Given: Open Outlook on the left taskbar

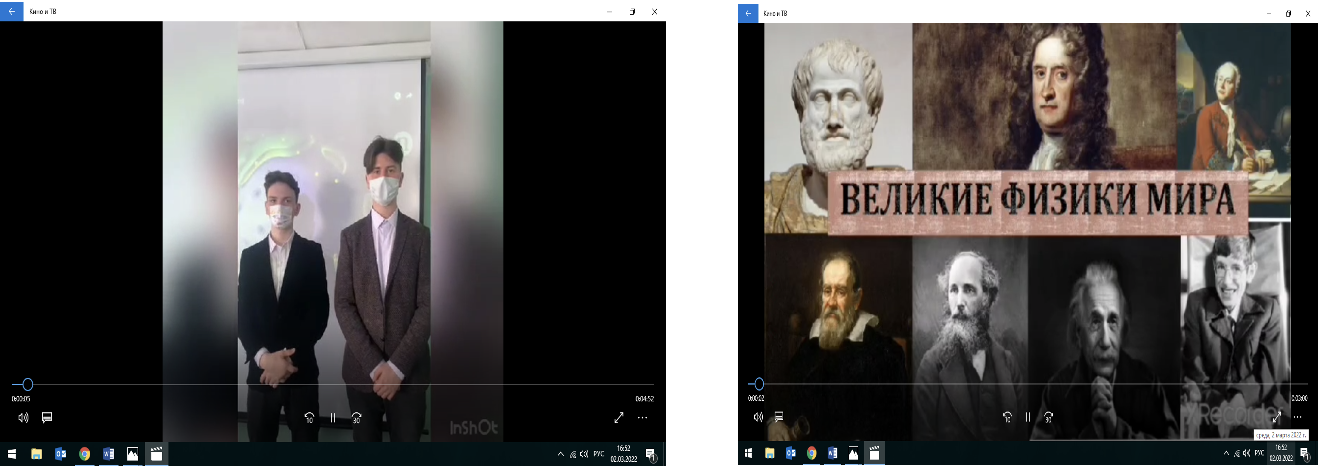Looking at the screenshot, I should [61, 454].
